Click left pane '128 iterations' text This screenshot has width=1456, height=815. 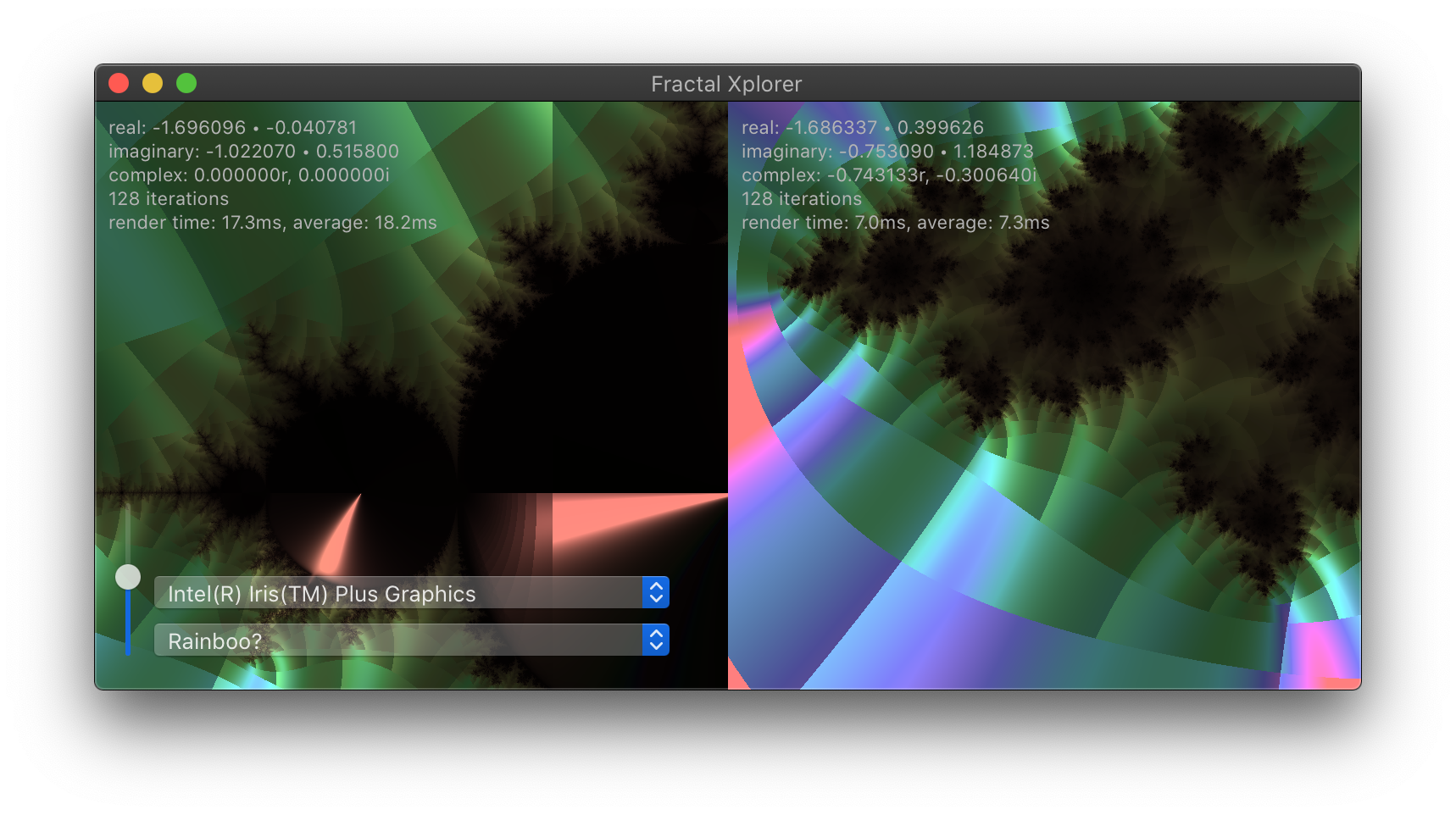click(169, 199)
